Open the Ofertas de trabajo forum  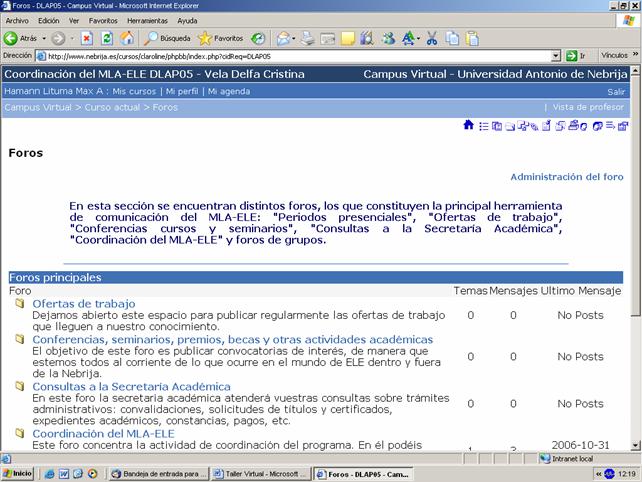(x=84, y=303)
